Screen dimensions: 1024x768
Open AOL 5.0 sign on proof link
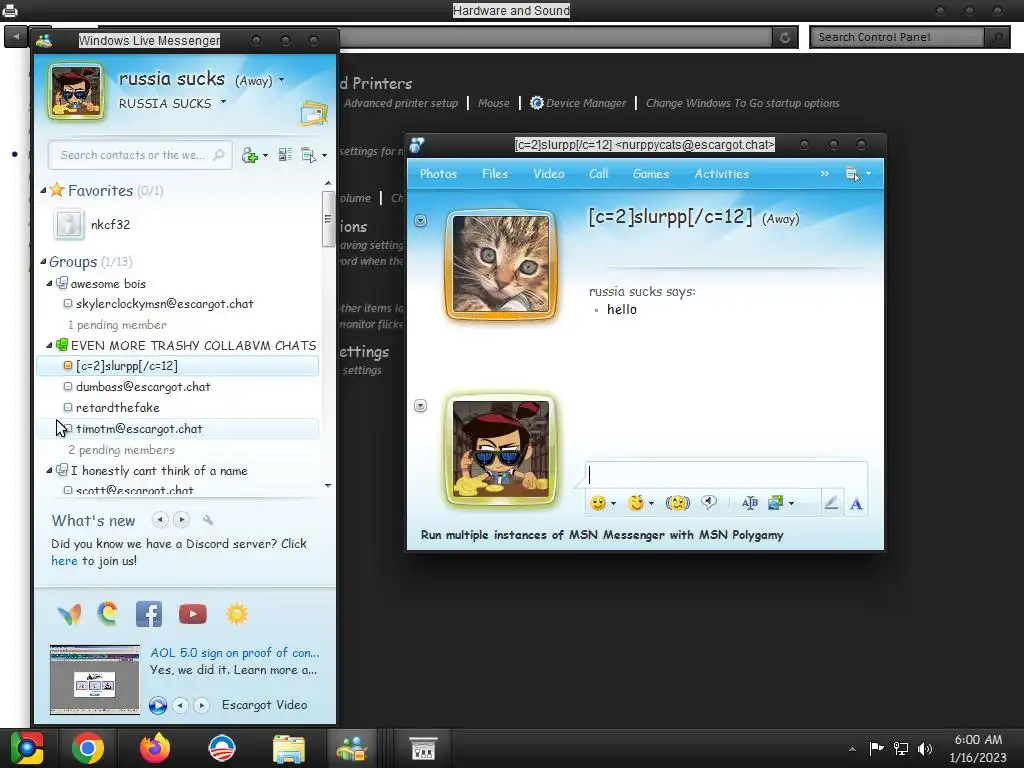[234, 652]
